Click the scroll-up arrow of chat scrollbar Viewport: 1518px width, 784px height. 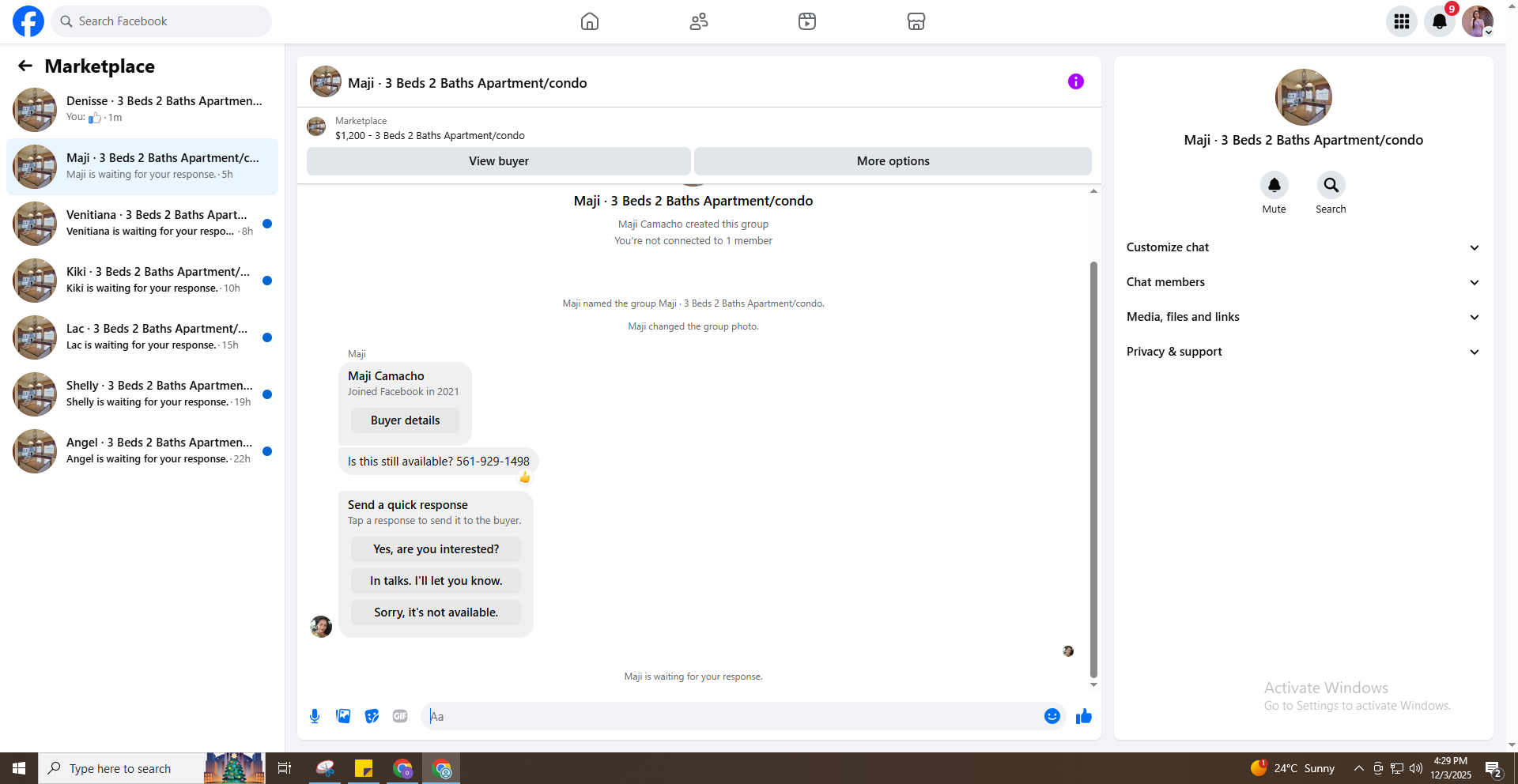[1093, 191]
